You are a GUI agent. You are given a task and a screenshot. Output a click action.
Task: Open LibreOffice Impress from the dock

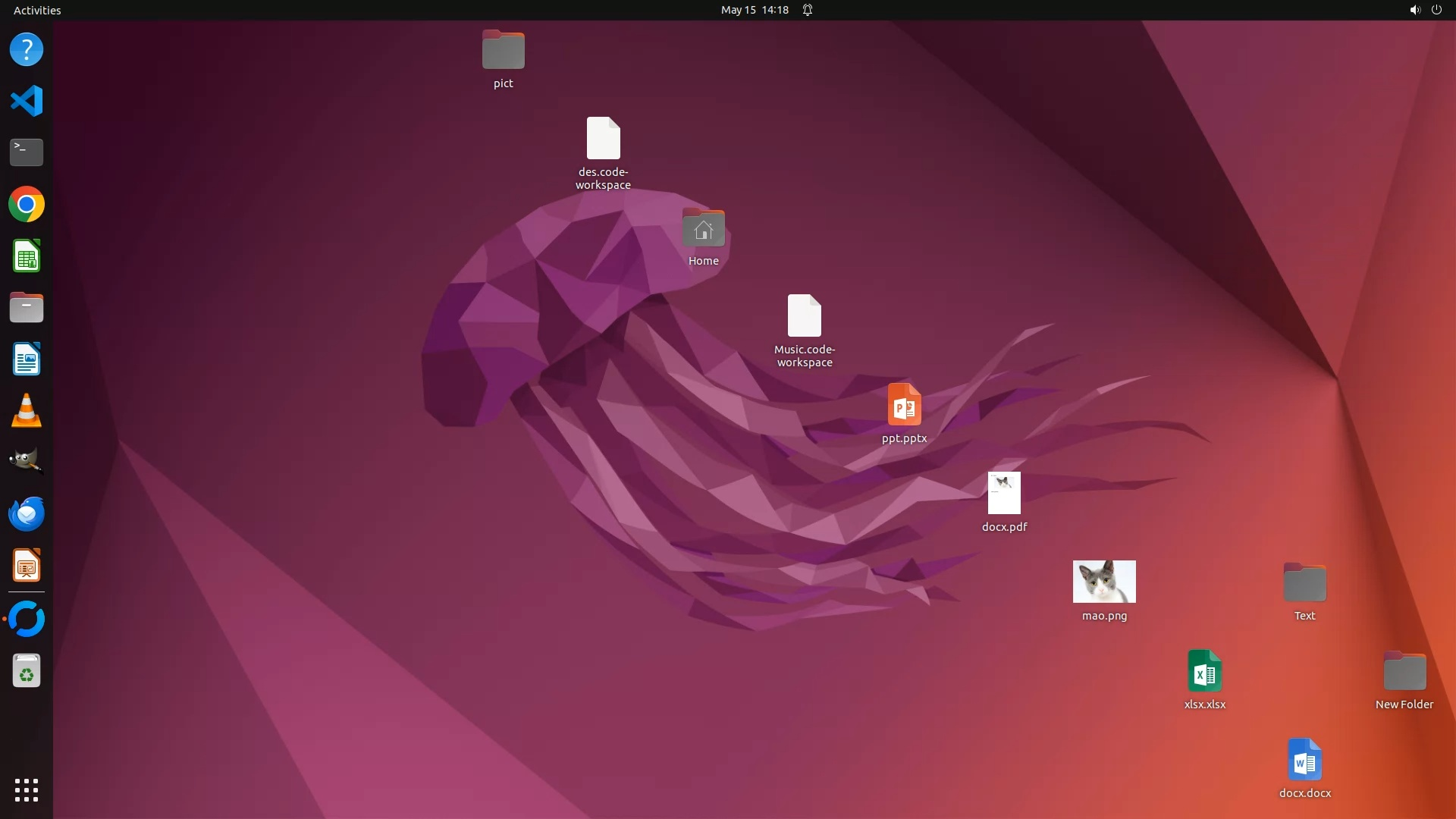coord(27,566)
